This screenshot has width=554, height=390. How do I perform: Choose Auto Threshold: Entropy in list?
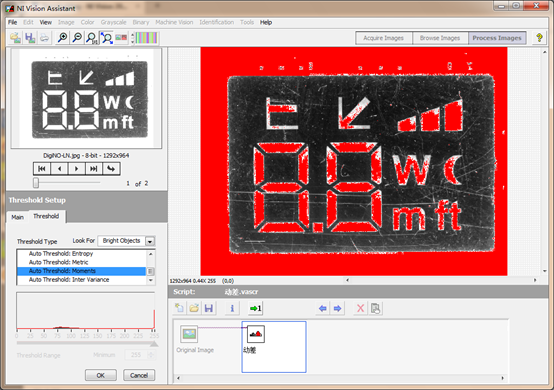tap(61, 254)
